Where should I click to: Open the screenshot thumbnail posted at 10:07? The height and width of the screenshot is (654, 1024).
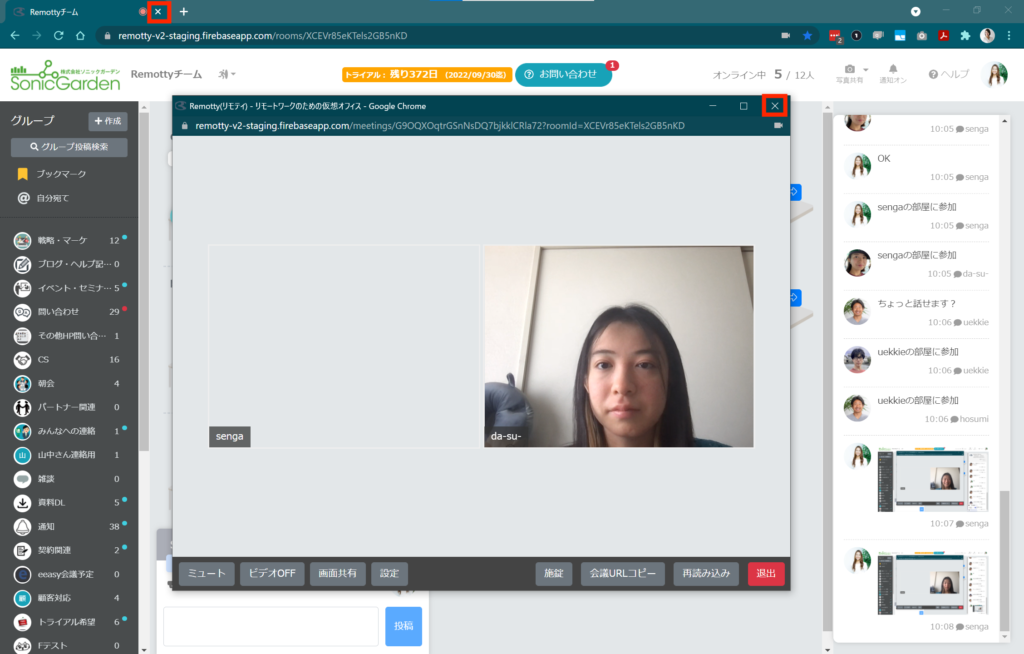pyautogui.click(x=932, y=480)
